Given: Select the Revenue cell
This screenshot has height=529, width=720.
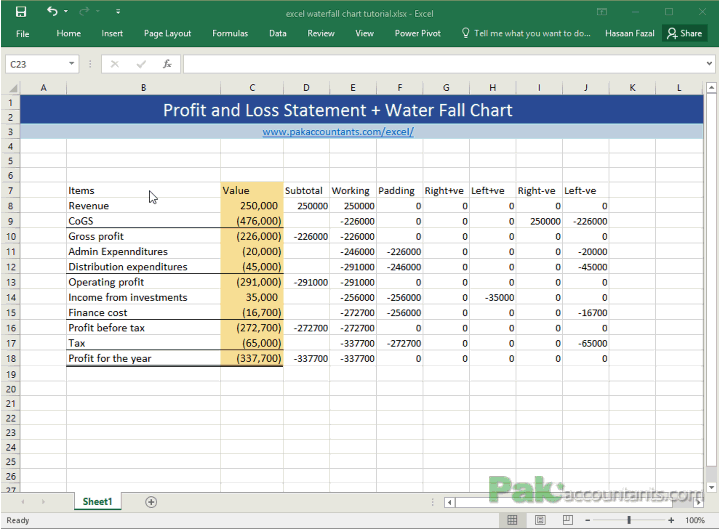Looking at the screenshot, I should (x=143, y=206).
